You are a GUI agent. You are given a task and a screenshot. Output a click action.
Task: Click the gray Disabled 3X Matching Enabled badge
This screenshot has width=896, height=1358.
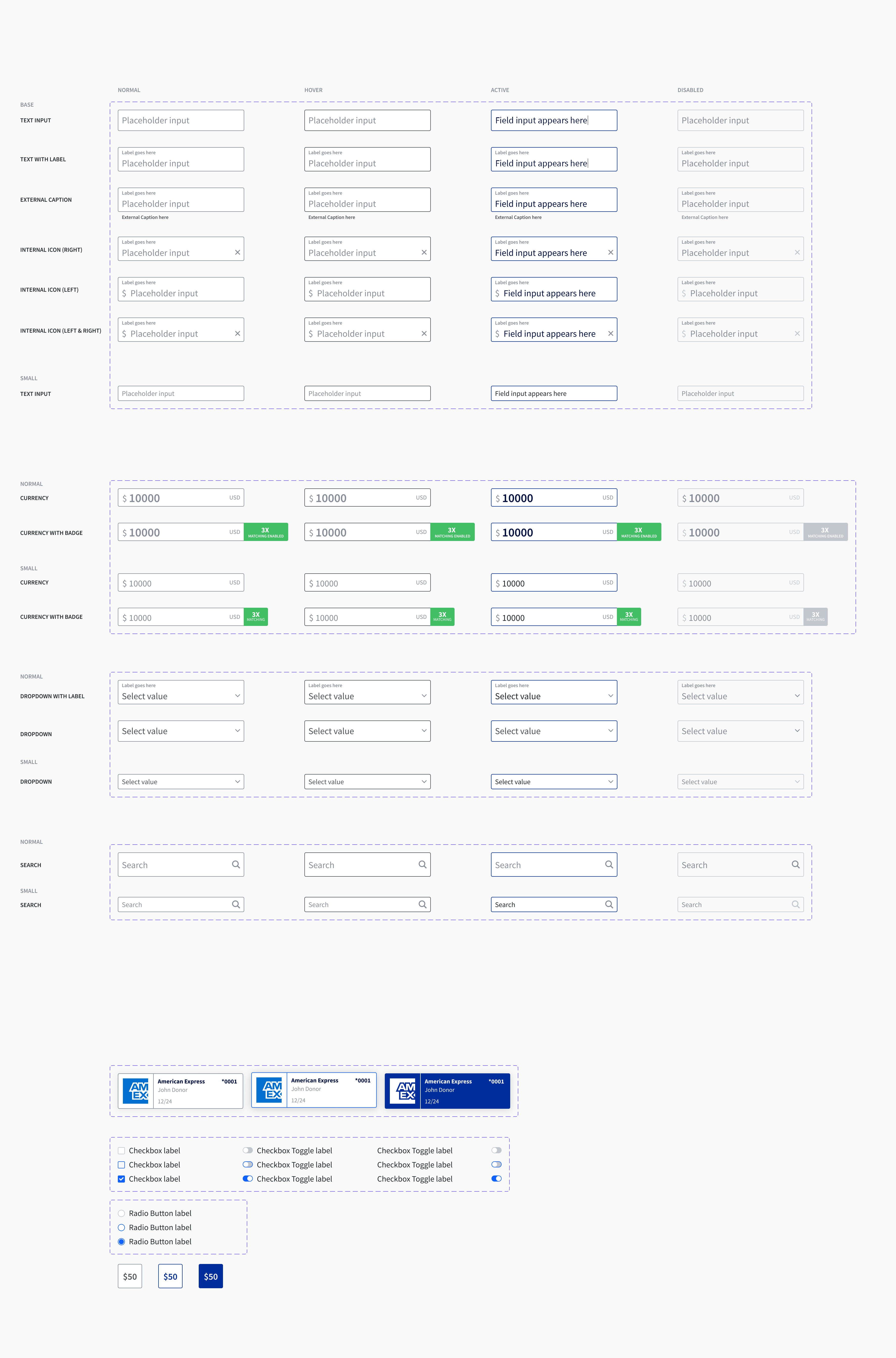coord(826,532)
